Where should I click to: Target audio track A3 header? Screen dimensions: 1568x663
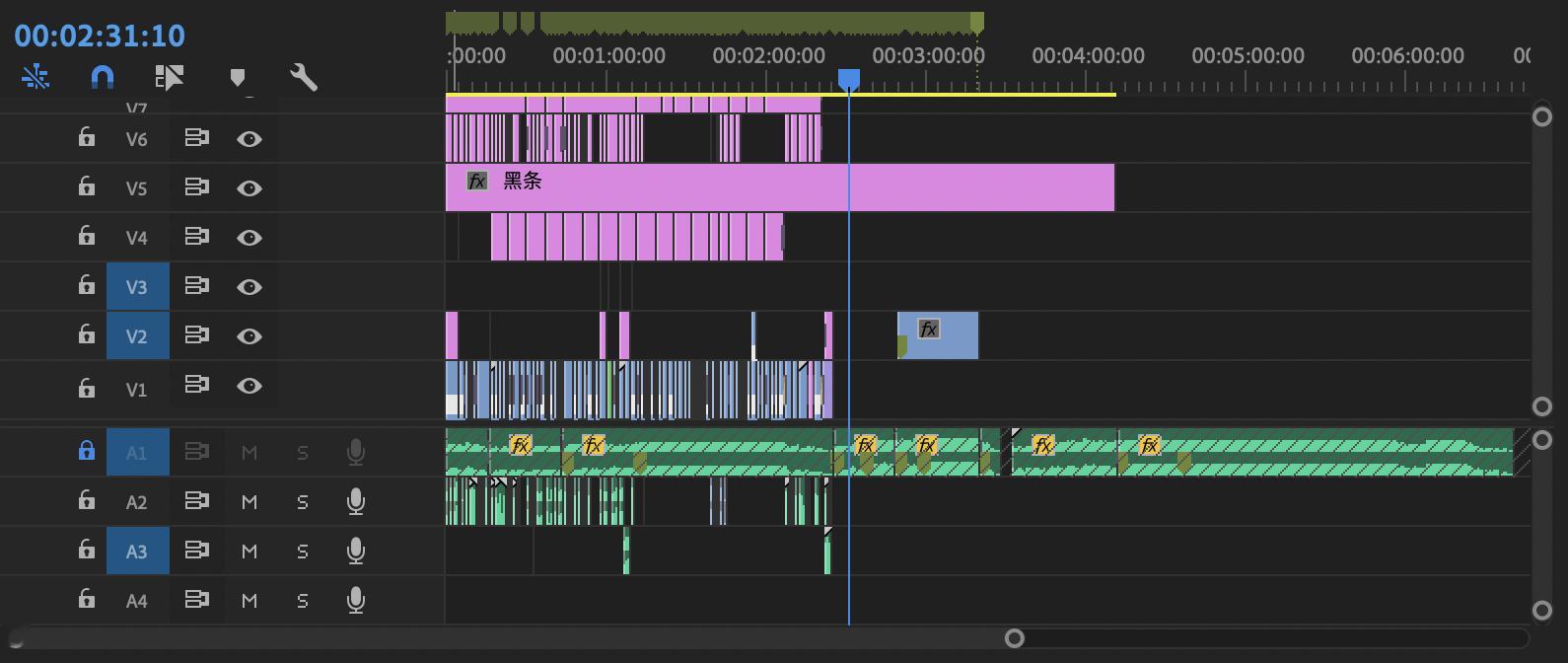137,552
